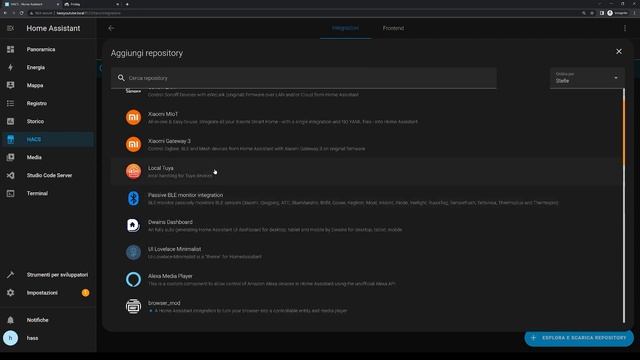Select the Xiaomi MIoT repository title

point(163,114)
